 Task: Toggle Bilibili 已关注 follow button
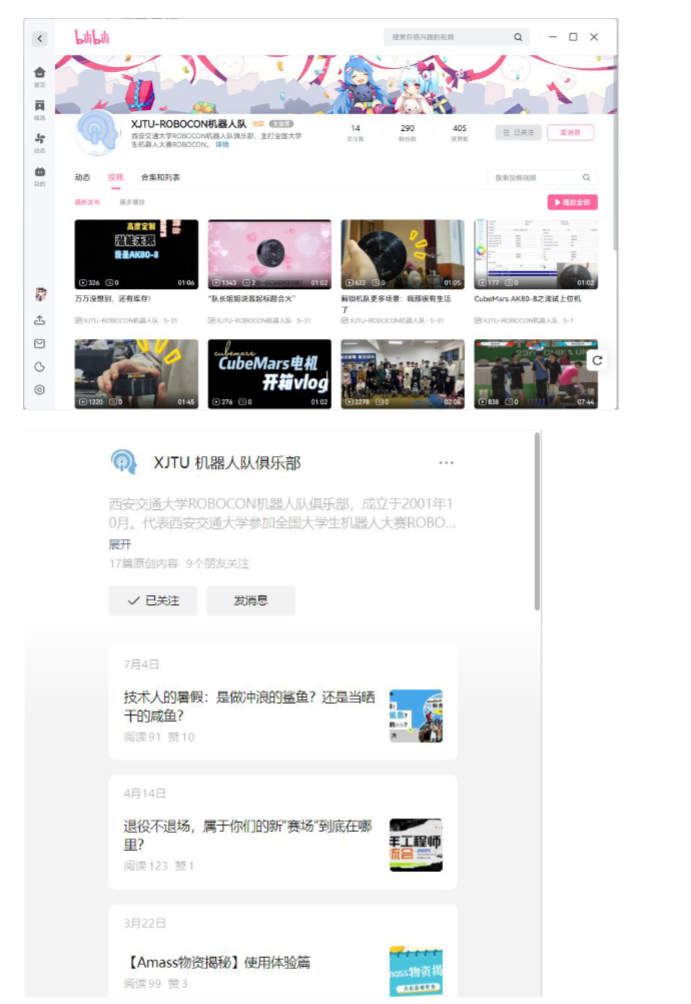pos(515,132)
